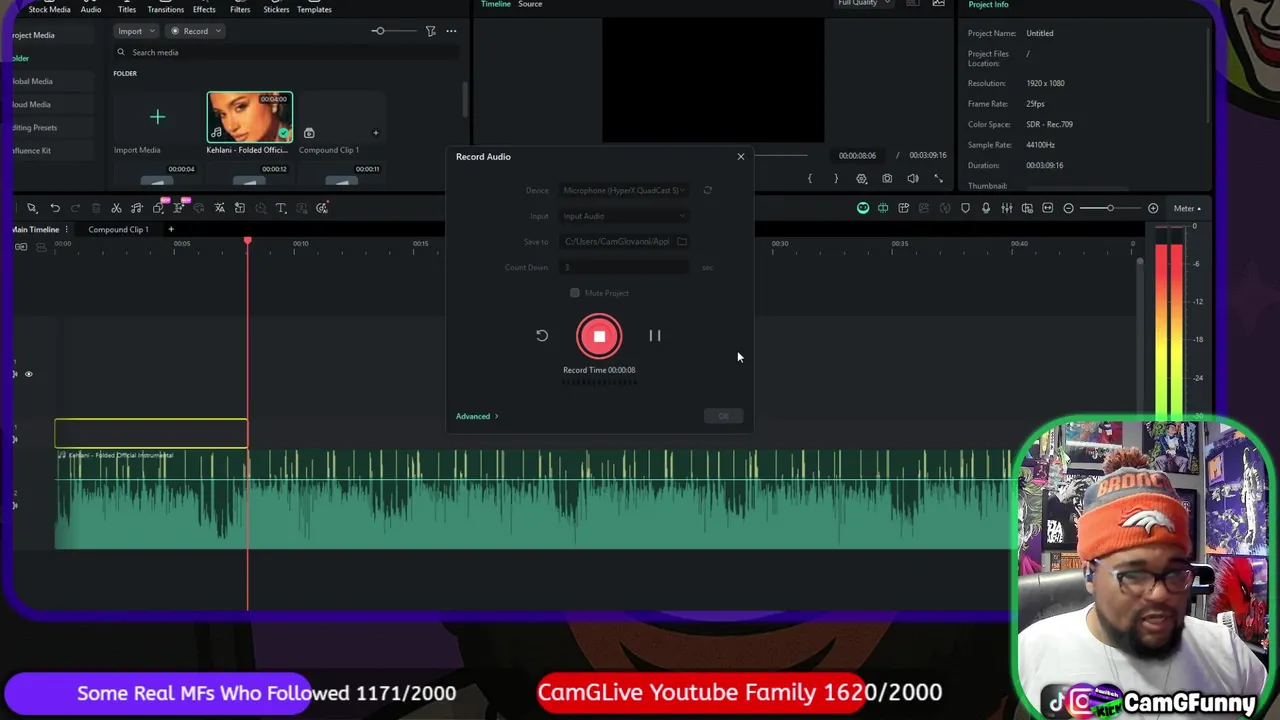Open the preview settings icon

861,179
